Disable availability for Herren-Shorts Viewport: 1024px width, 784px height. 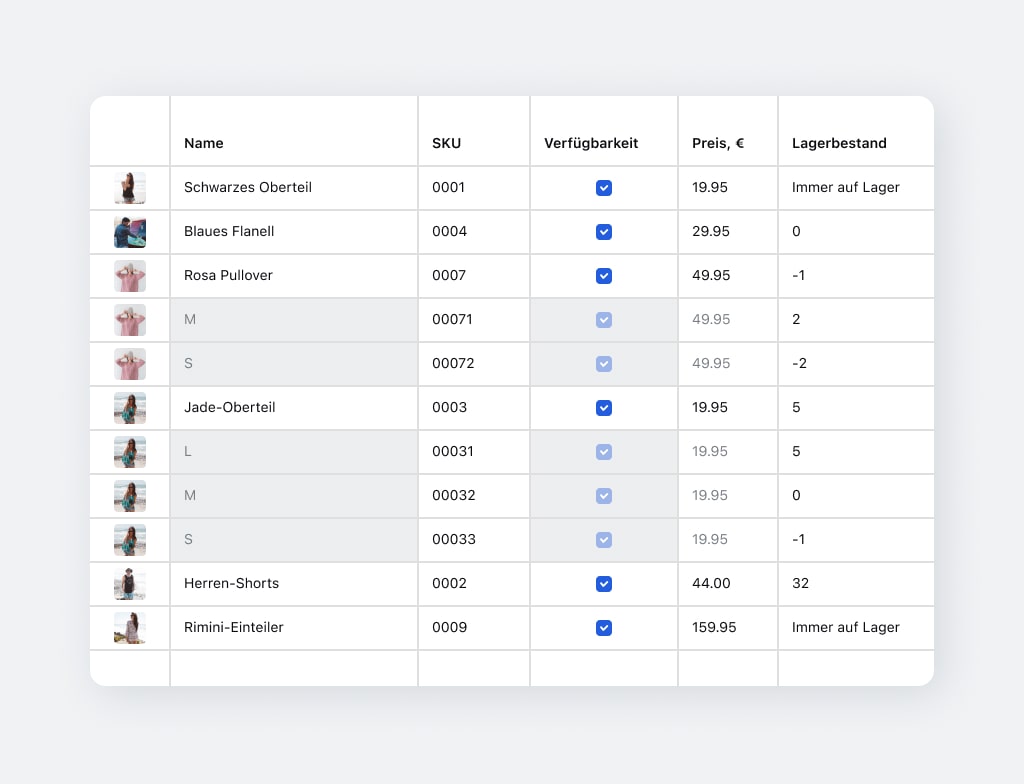pyautogui.click(x=604, y=584)
